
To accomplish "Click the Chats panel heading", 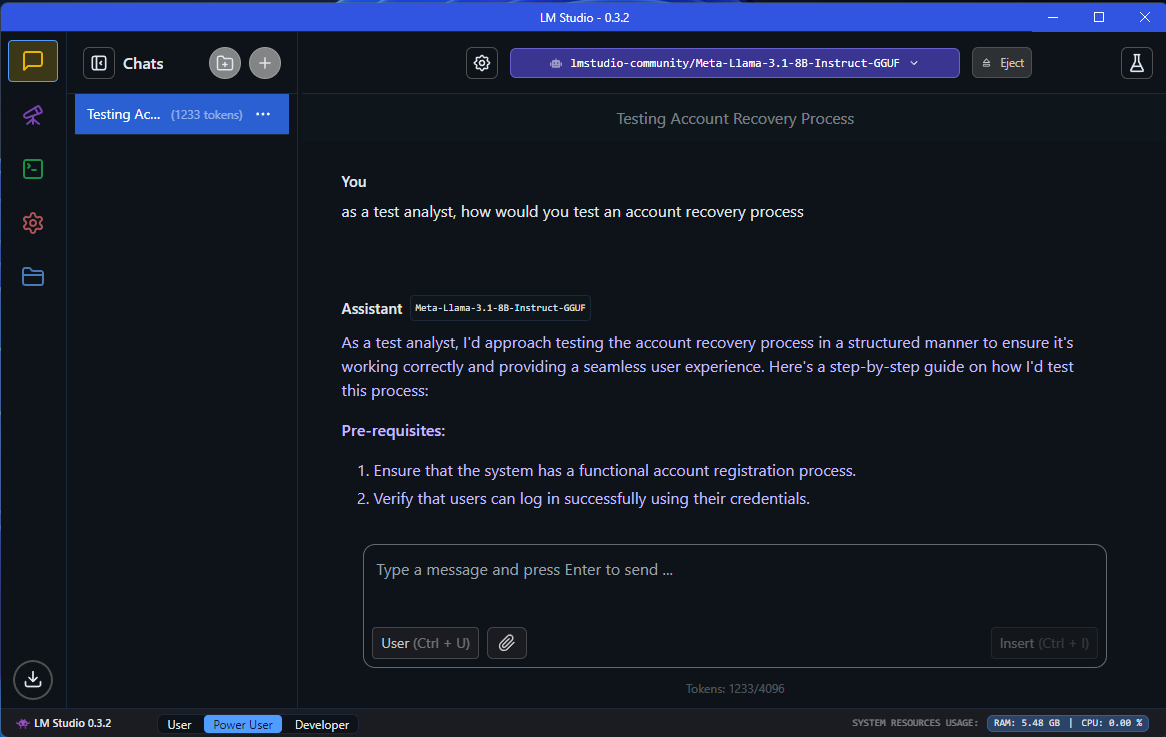I will 143,64.
